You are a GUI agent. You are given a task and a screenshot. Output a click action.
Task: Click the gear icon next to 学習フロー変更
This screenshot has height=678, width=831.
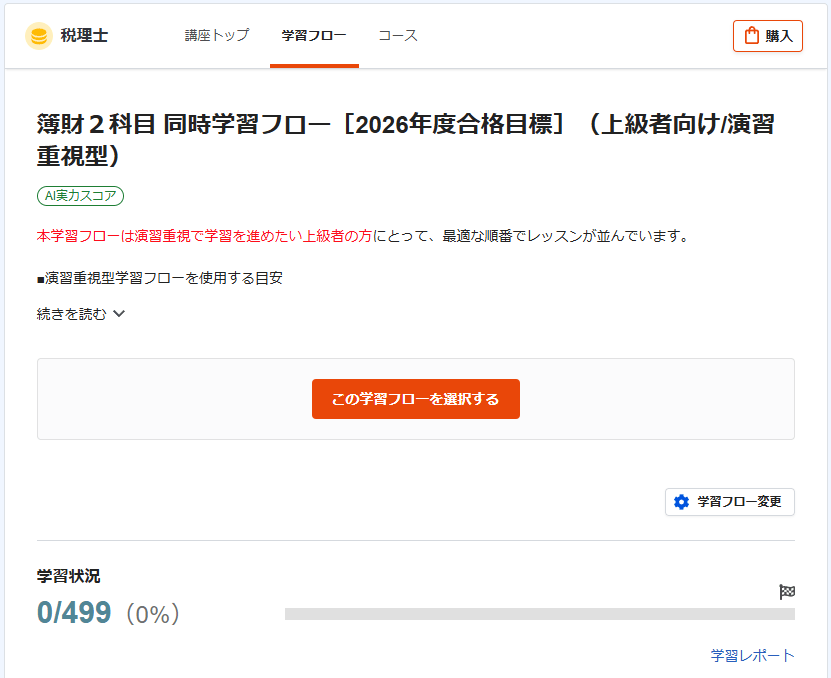tap(680, 502)
